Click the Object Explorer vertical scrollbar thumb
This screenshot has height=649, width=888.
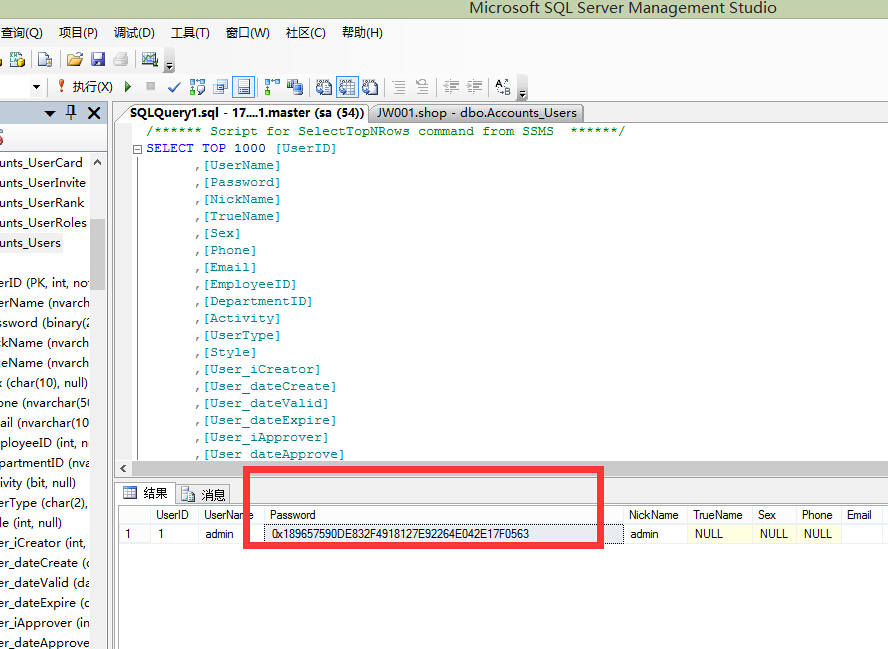coord(97,255)
